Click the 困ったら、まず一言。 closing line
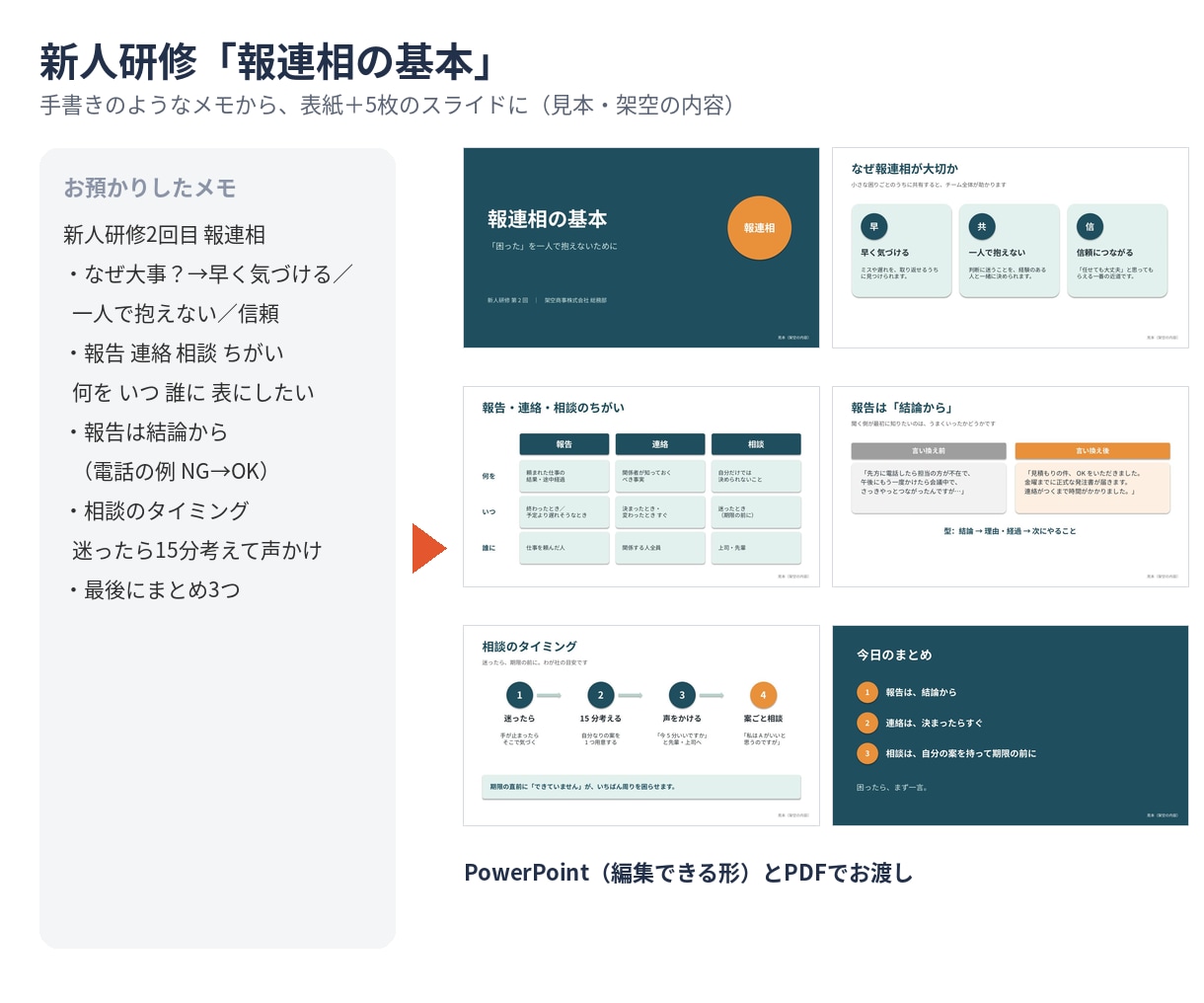This screenshot has height=1003, width=1204. click(892, 788)
